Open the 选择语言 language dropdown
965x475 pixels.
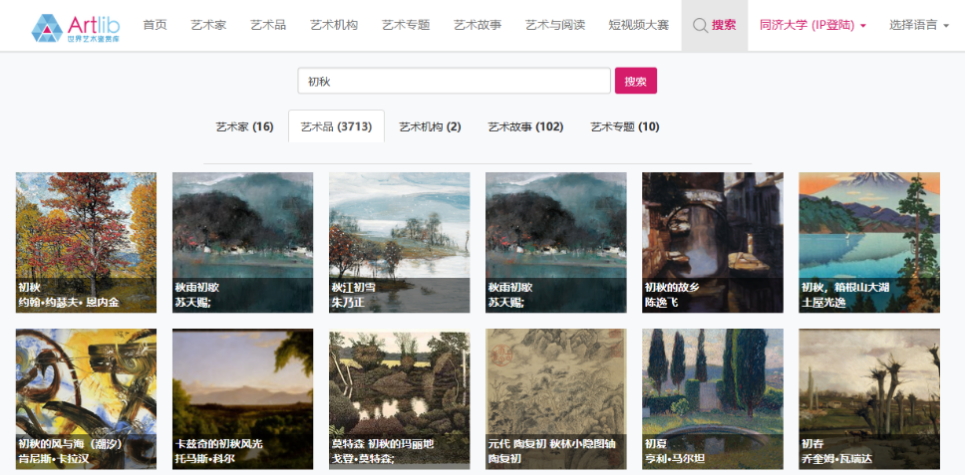coord(918,25)
